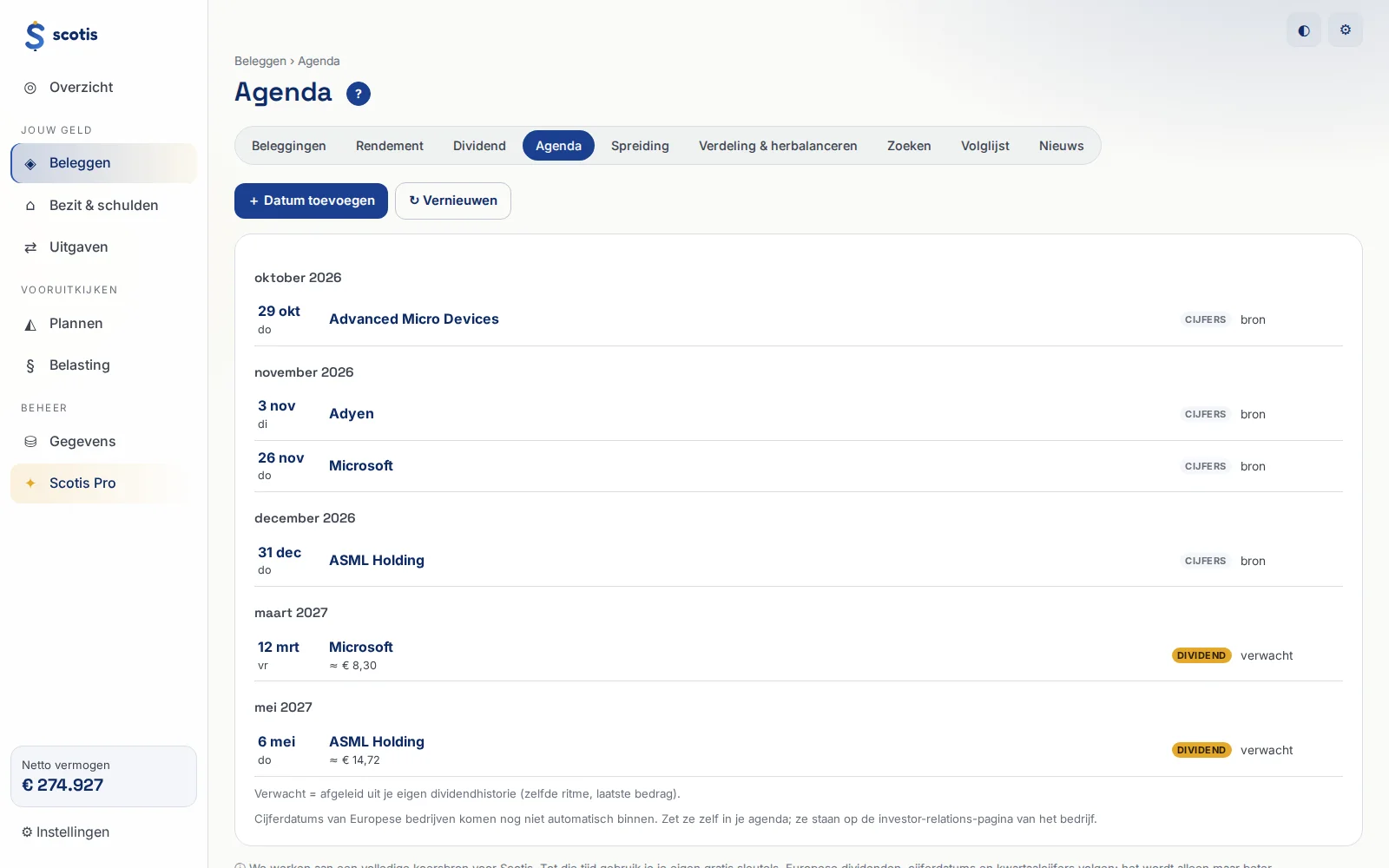The height and width of the screenshot is (868, 1389).
Task: Switch to Zoeken tab
Action: (x=909, y=146)
